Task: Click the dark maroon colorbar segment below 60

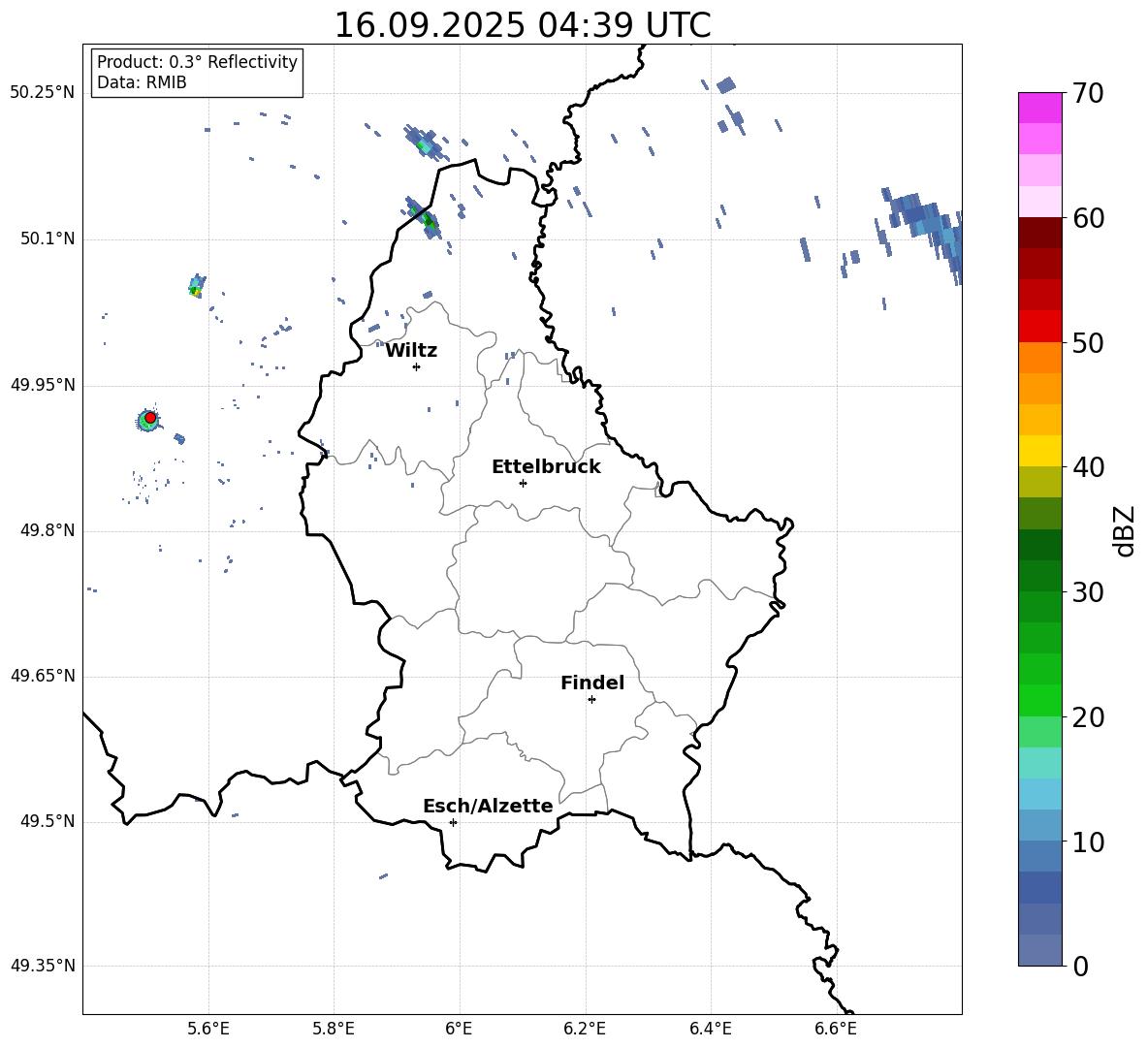Action: pyautogui.click(x=1039, y=233)
